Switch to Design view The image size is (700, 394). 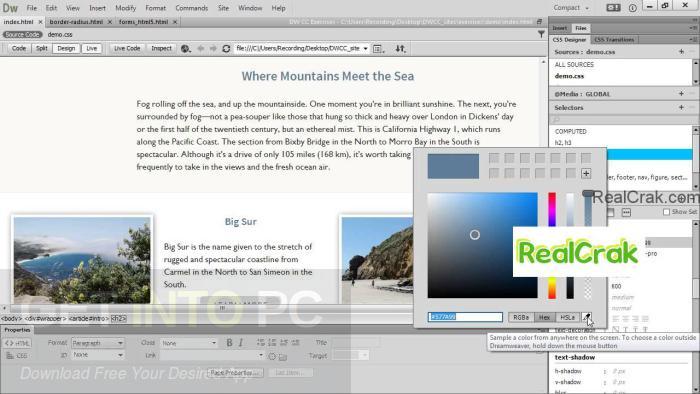coord(66,48)
